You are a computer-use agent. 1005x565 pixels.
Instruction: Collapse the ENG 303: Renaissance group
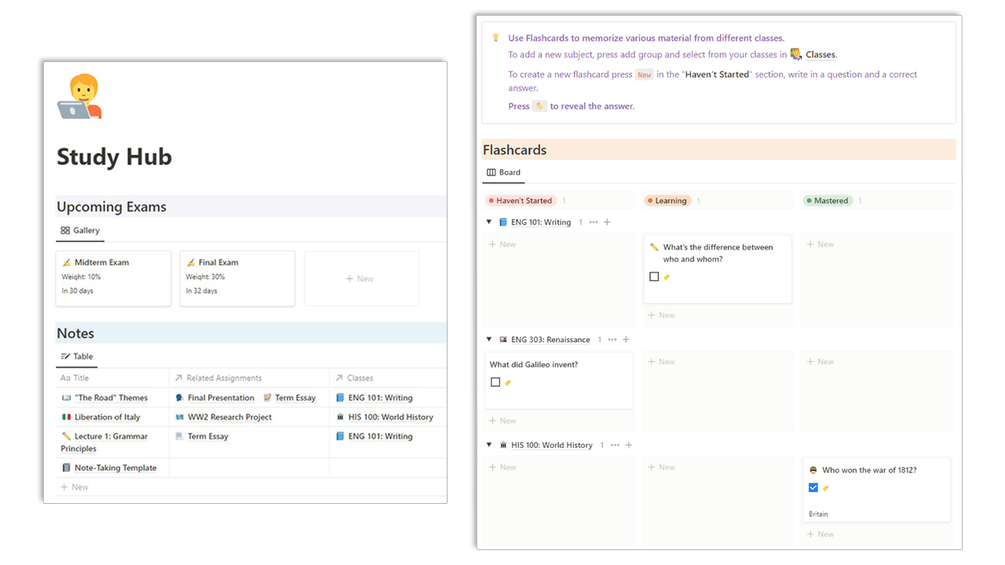pos(489,340)
